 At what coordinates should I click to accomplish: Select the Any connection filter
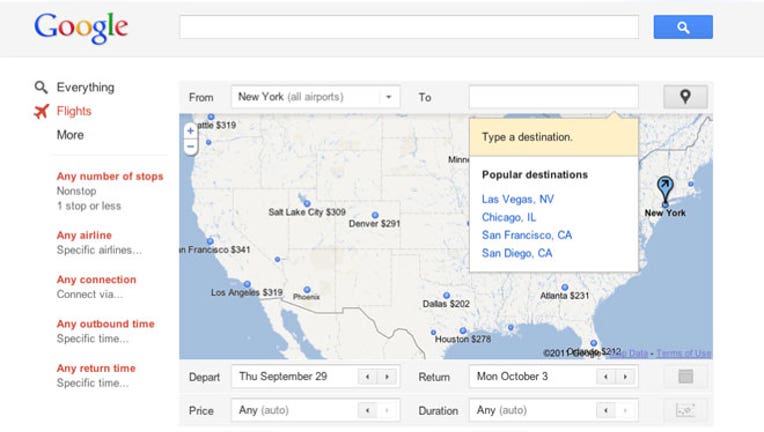tap(96, 280)
